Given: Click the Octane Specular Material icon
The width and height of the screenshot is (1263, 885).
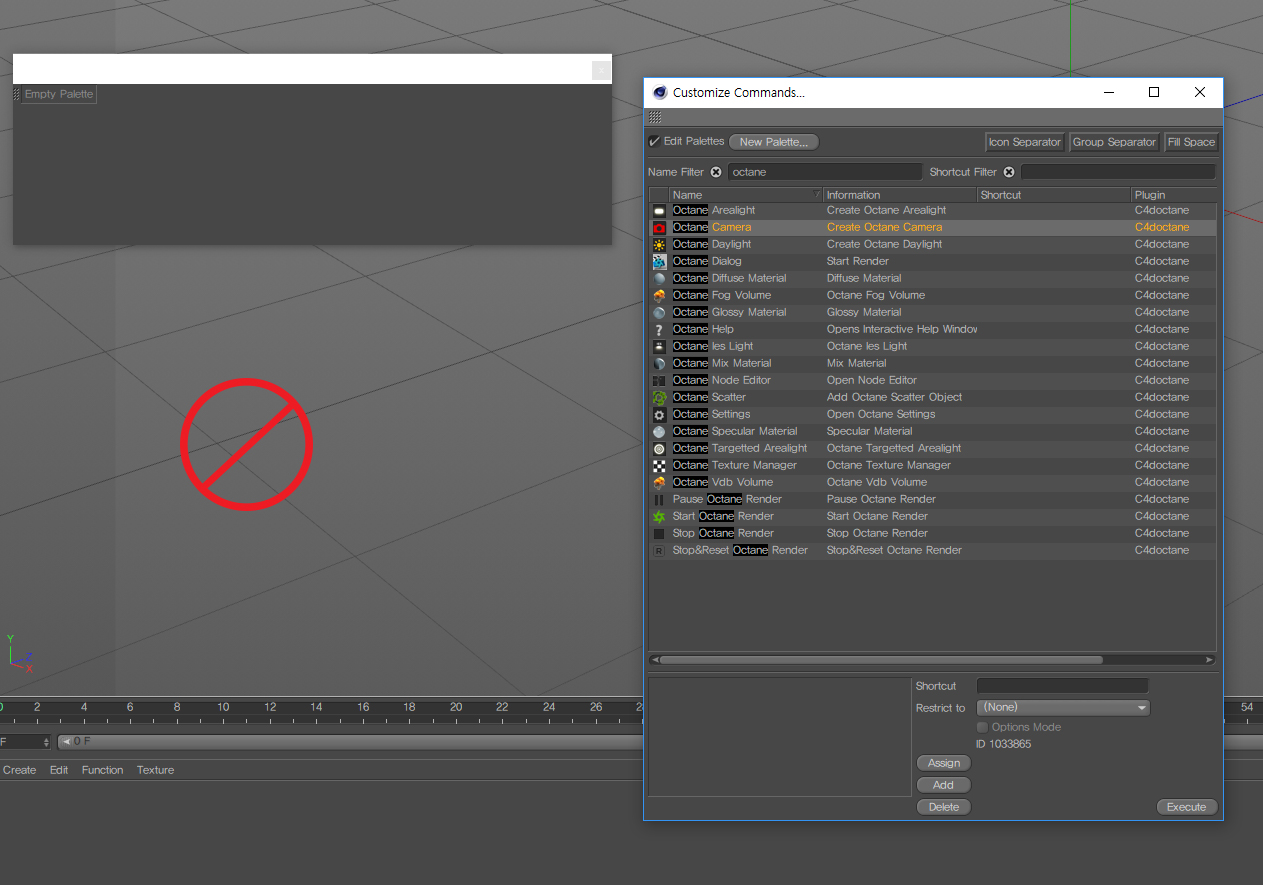Looking at the screenshot, I should coord(659,432).
